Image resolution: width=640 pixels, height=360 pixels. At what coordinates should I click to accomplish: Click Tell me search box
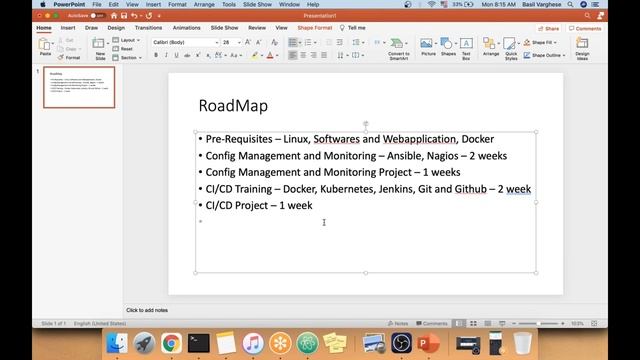coord(353,28)
